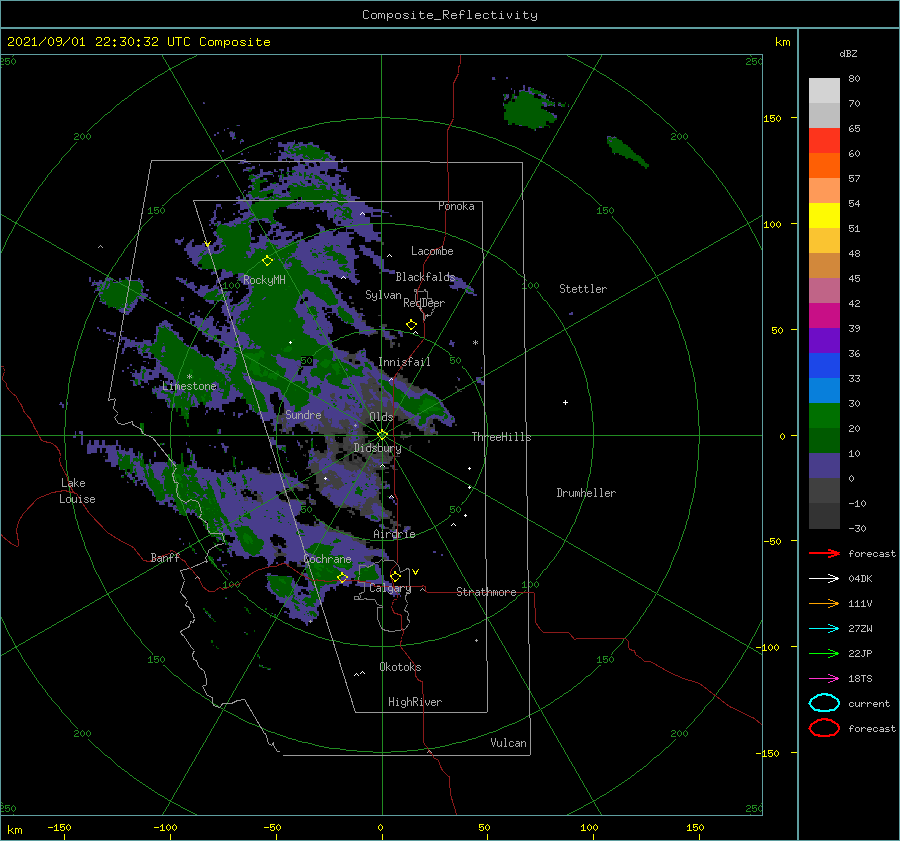The width and height of the screenshot is (900, 841).
Task: Click the red forecast arrow icon
Action: 824,553
